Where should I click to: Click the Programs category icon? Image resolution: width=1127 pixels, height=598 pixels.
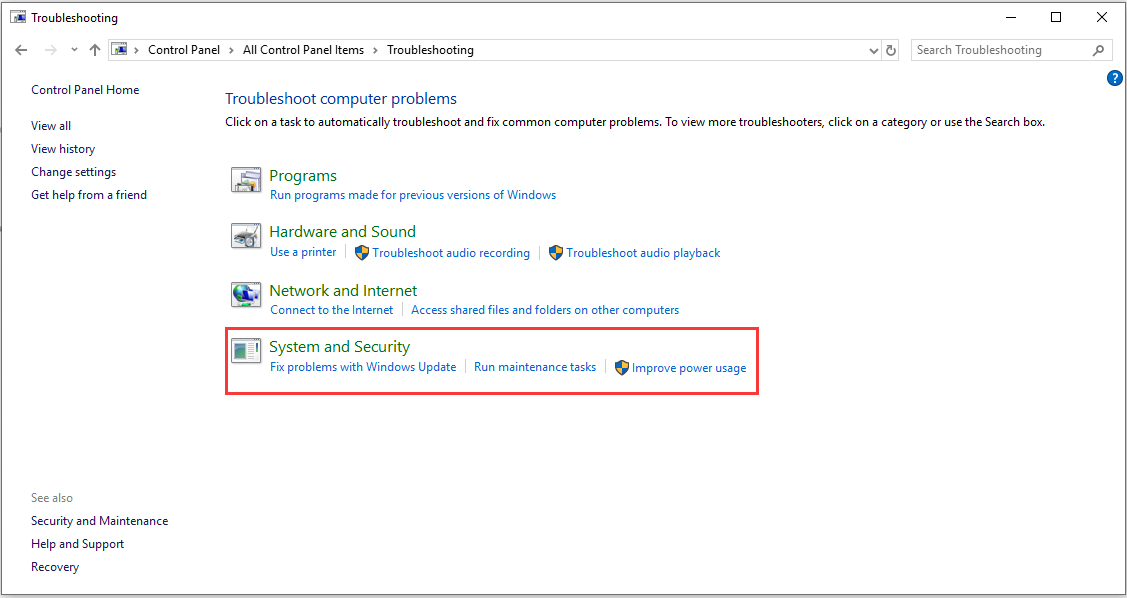tap(246, 180)
